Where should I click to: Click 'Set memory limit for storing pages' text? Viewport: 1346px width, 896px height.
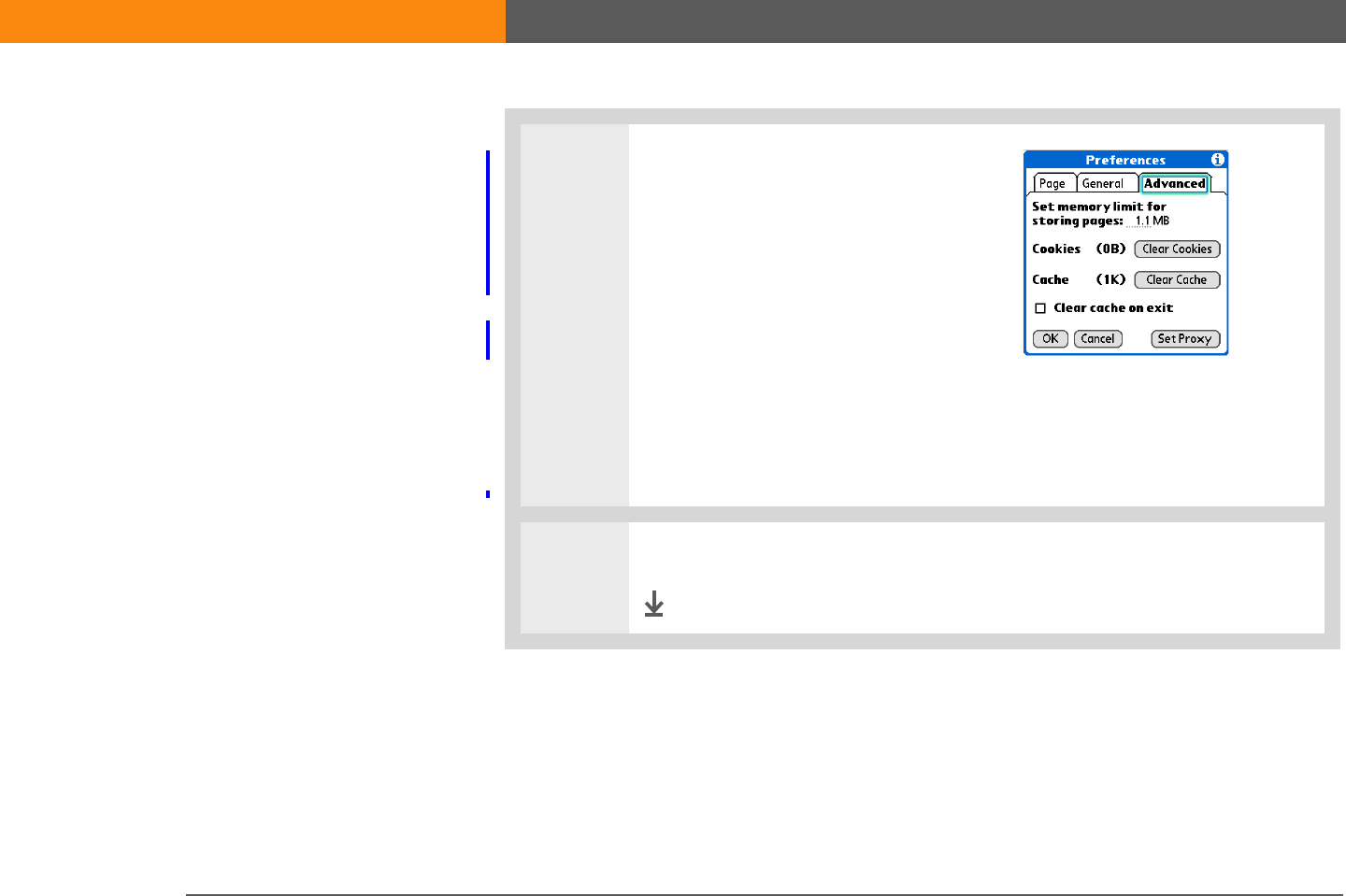coord(1099,214)
